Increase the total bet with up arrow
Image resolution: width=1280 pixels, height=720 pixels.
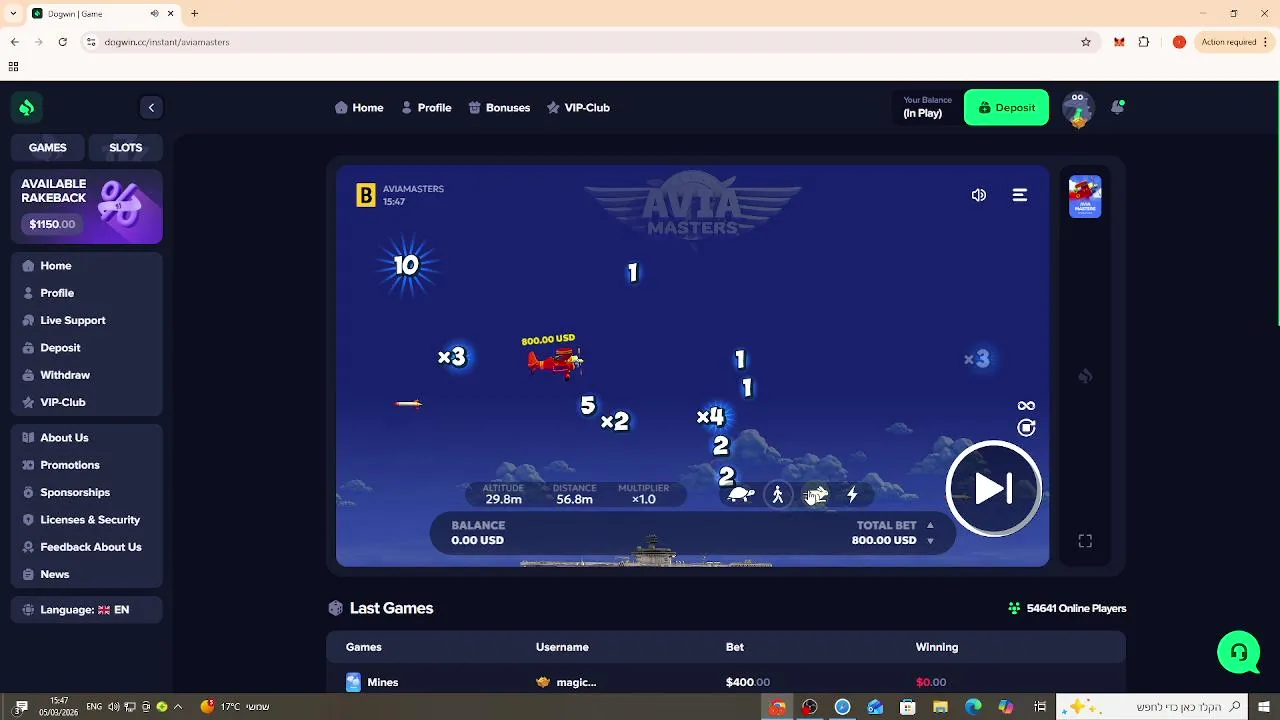point(930,525)
